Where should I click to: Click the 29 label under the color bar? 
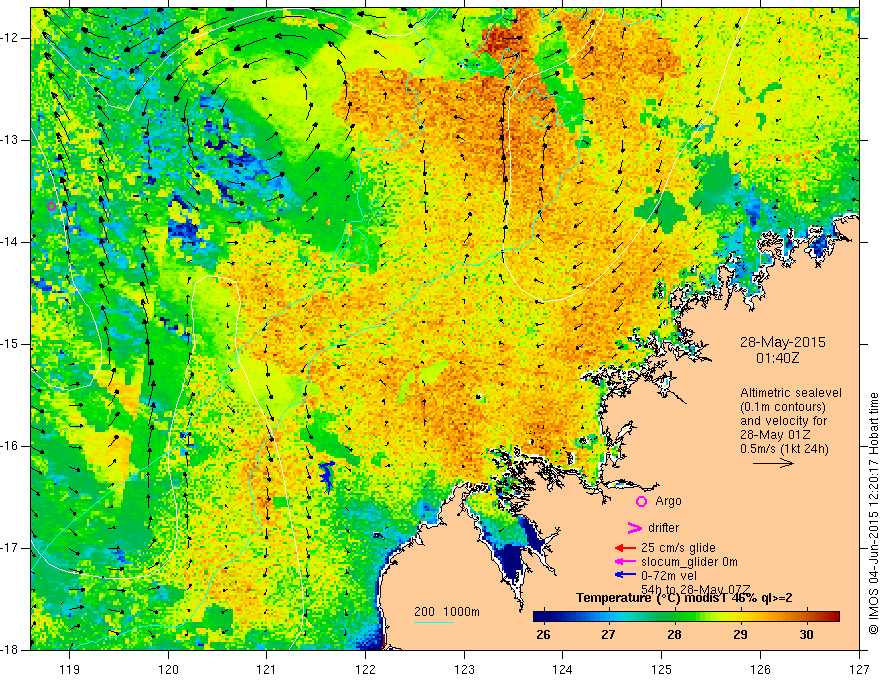740,635
